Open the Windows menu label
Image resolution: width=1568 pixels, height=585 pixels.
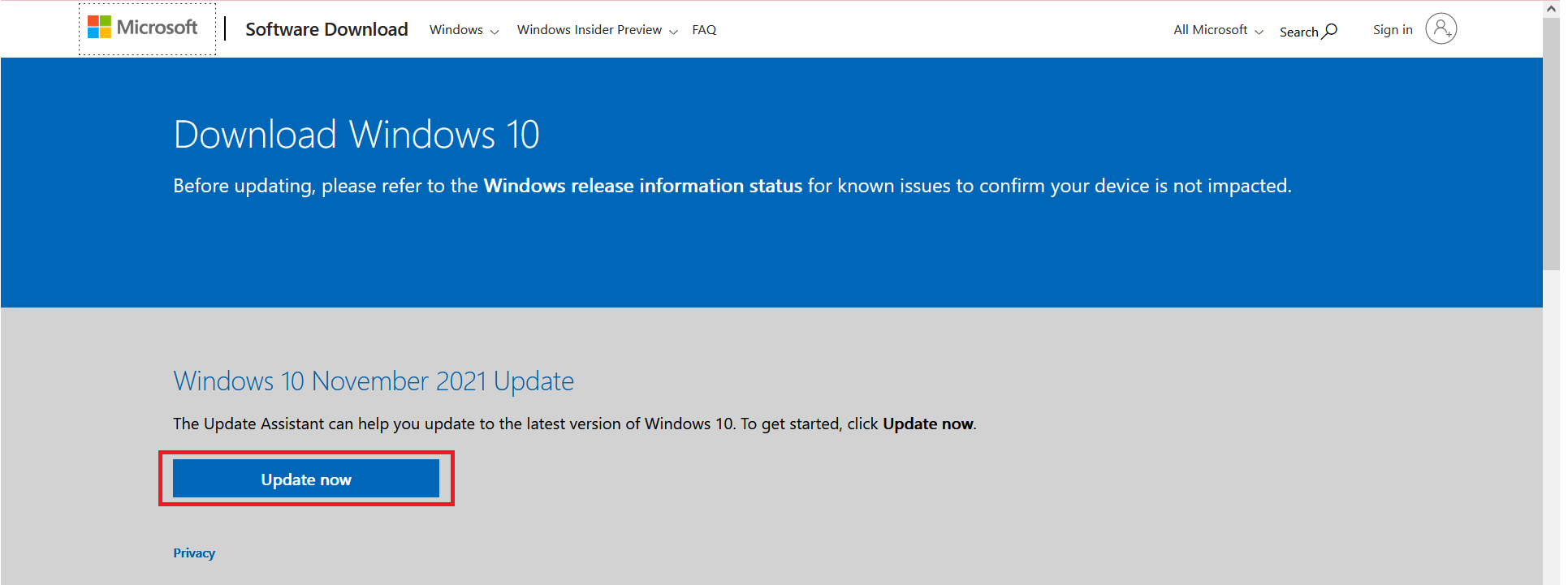(456, 30)
